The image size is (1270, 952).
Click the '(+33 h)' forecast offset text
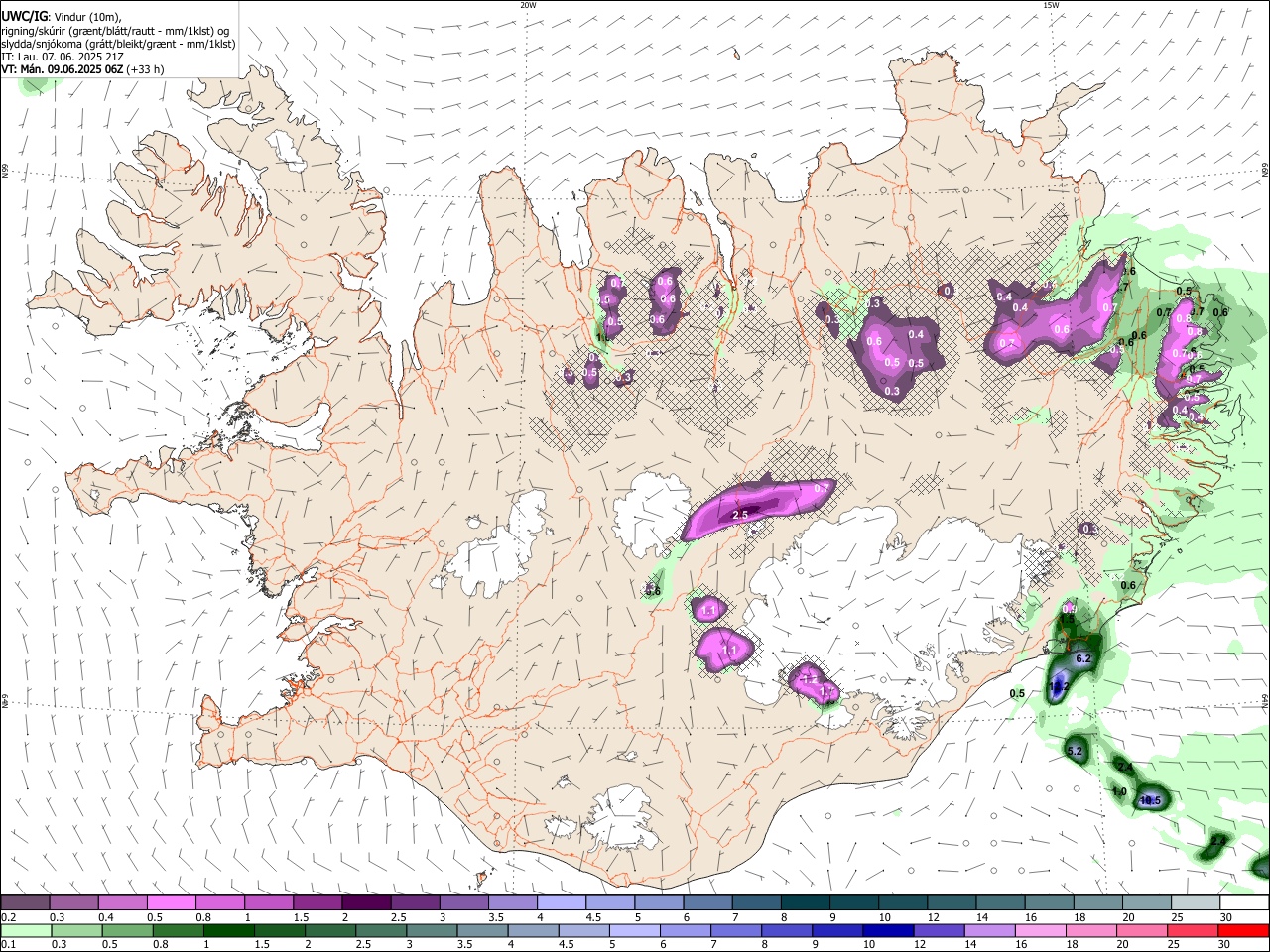(146, 69)
